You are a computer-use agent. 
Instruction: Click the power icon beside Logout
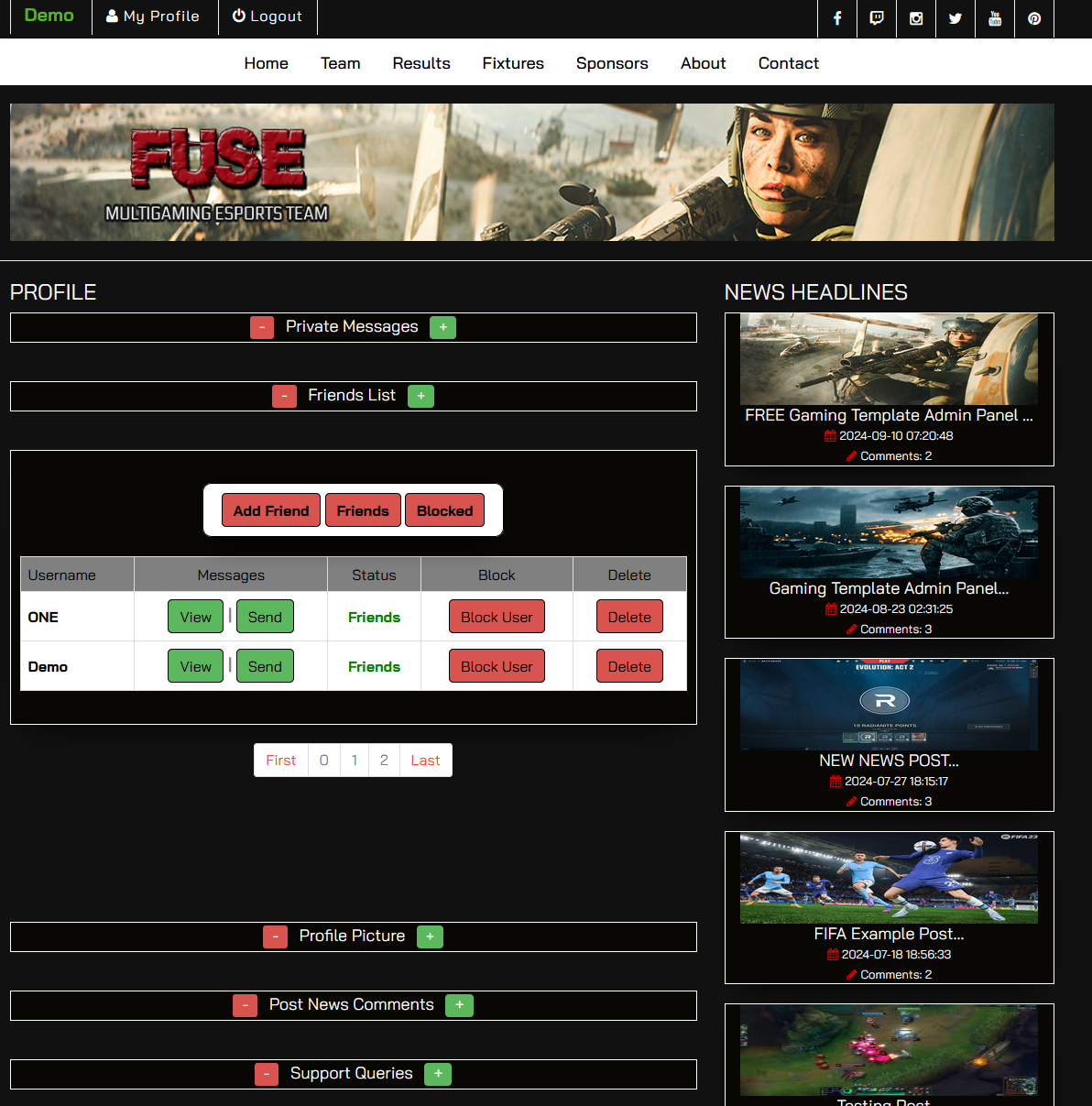click(x=239, y=16)
